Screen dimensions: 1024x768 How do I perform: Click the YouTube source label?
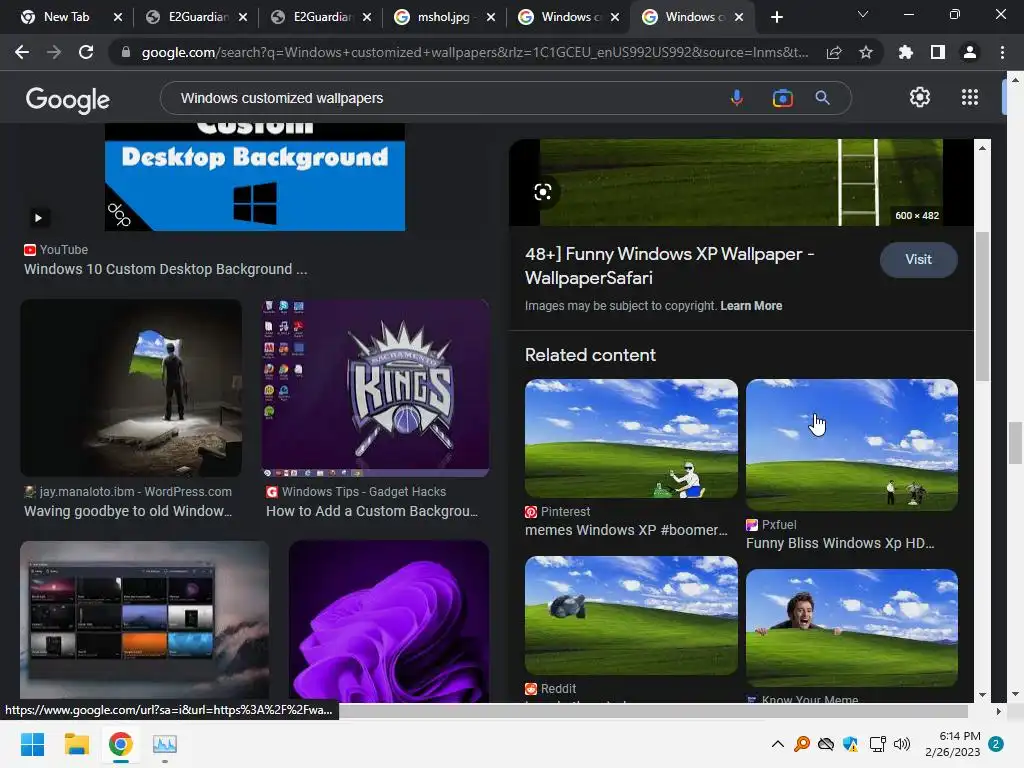pos(63,249)
